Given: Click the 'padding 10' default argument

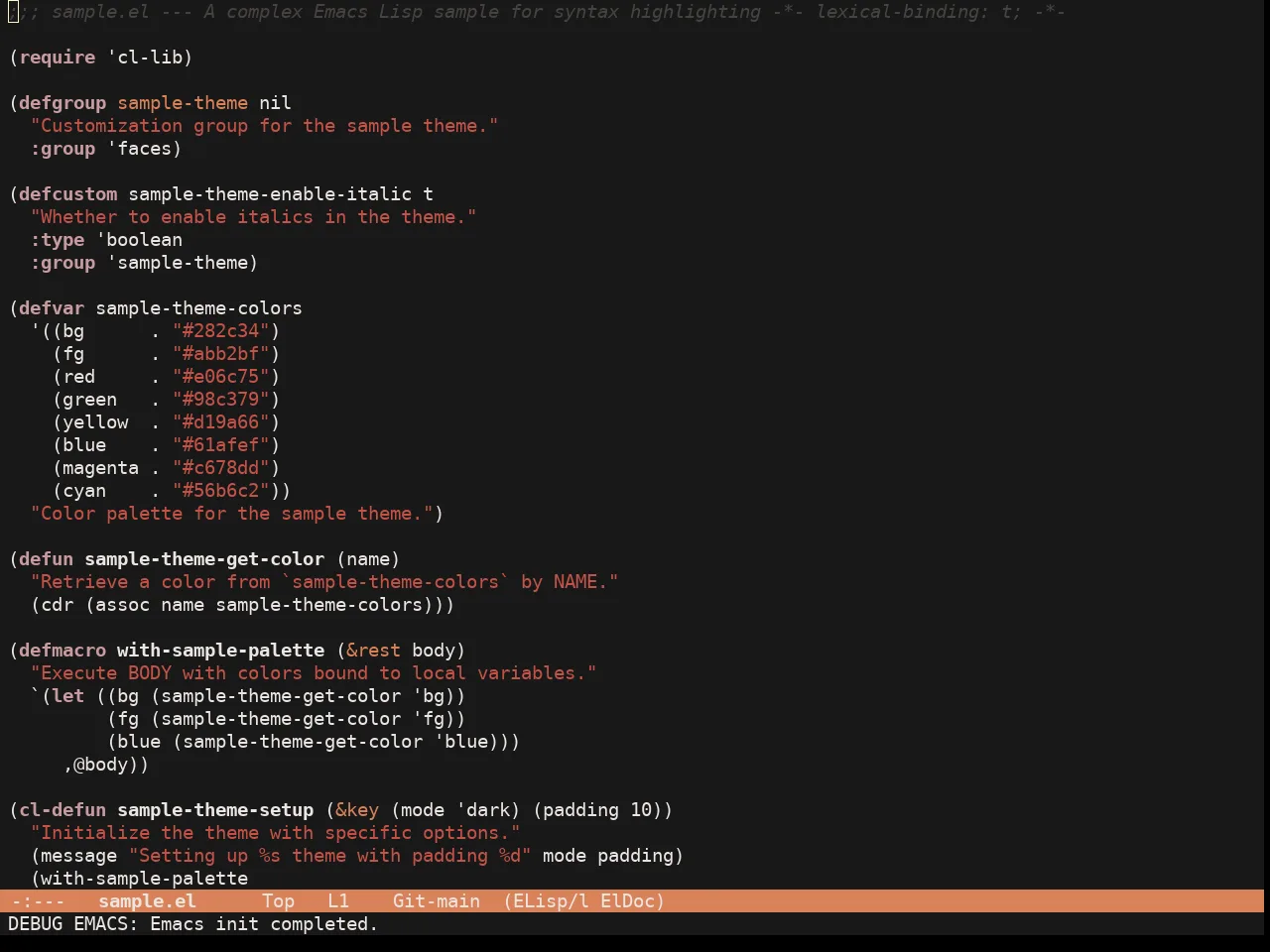Looking at the screenshot, I should click(597, 810).
